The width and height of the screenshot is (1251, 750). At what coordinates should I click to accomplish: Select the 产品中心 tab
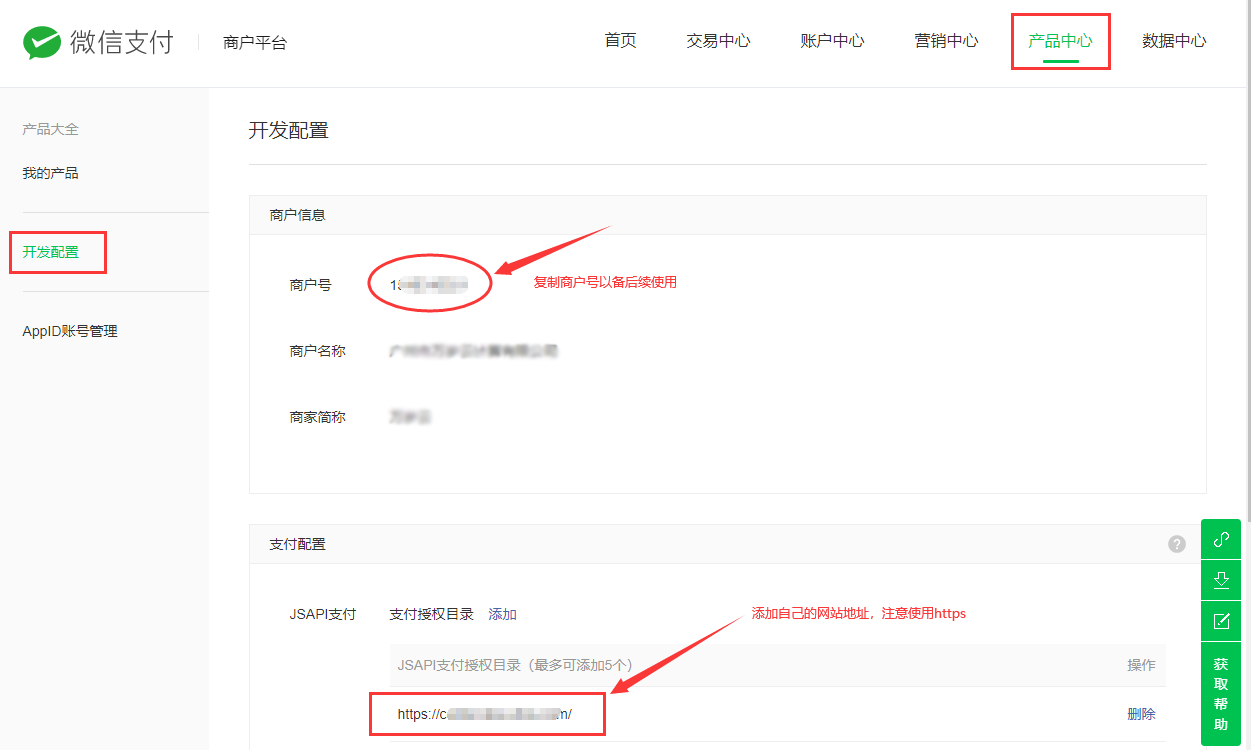[1060, 41]
